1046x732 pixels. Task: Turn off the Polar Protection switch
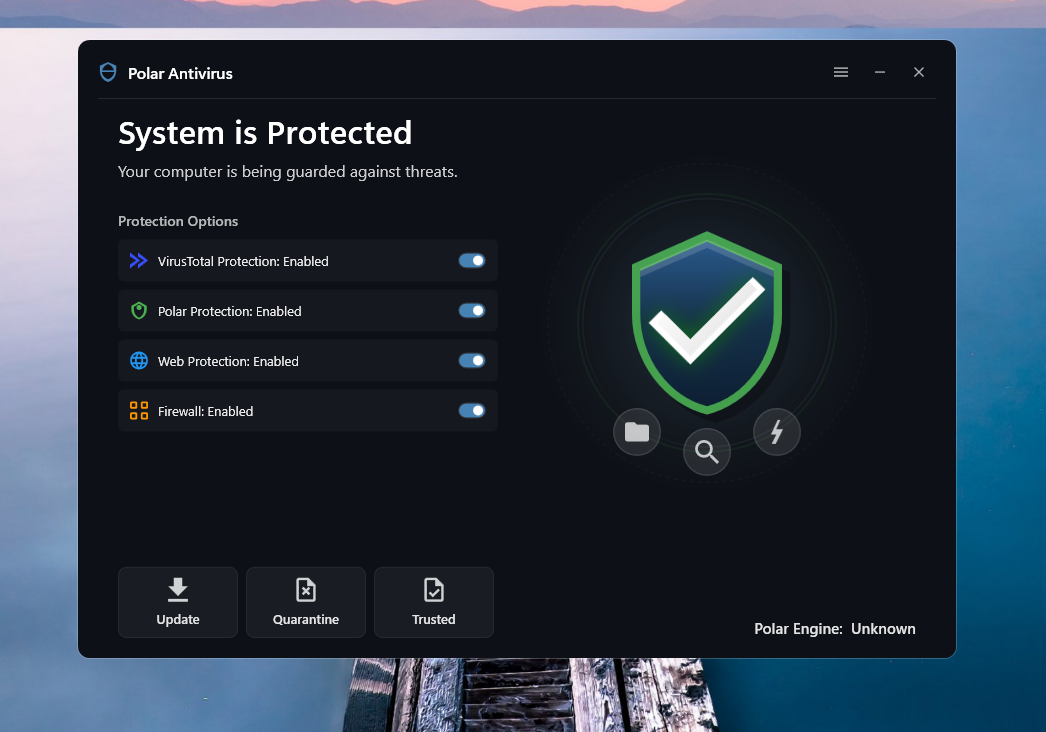[x=472, y=311]
